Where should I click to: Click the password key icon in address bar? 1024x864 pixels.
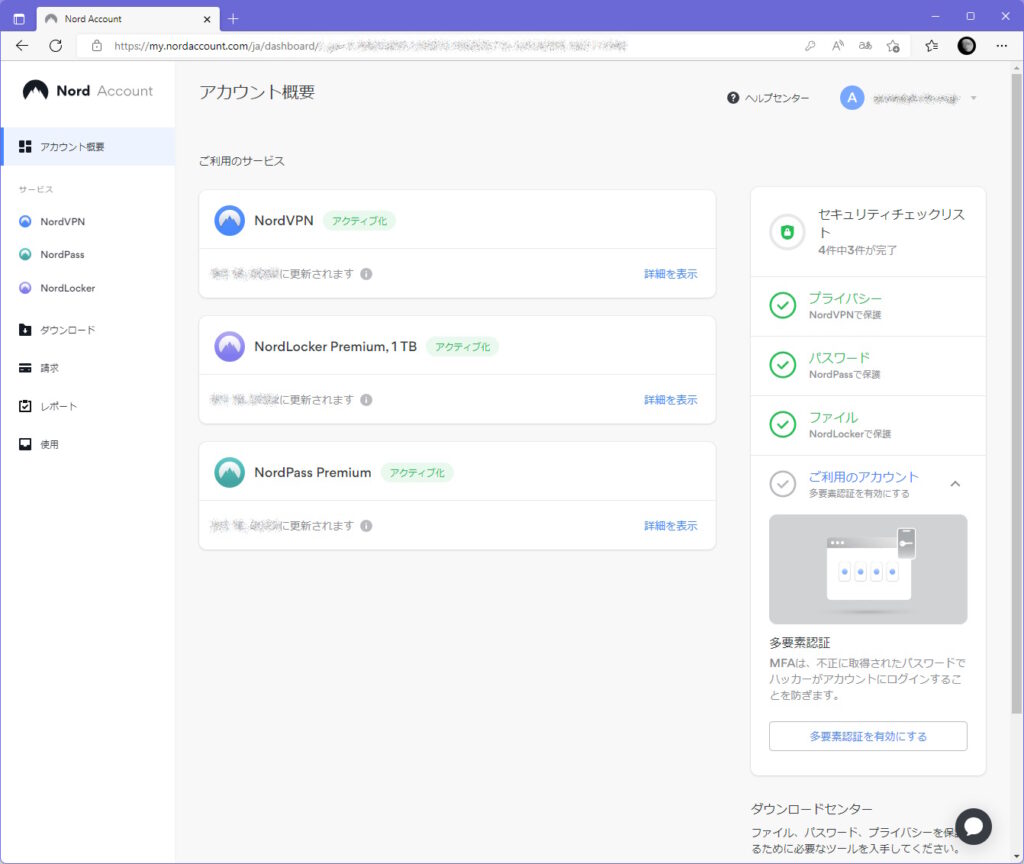tap(810, 46)
